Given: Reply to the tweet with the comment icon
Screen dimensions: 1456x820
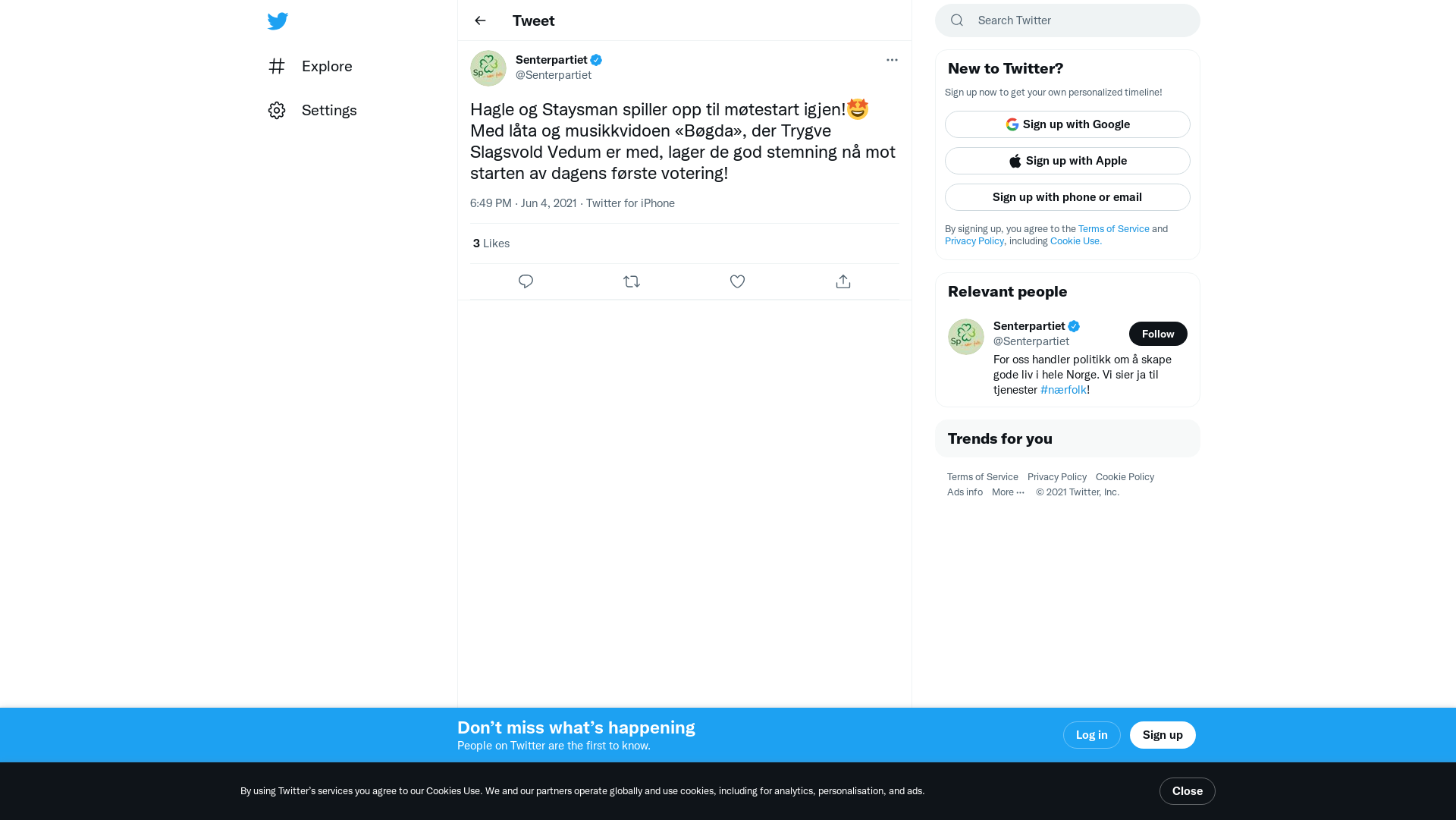Looking at the screenshot, I should click(526, 281).
